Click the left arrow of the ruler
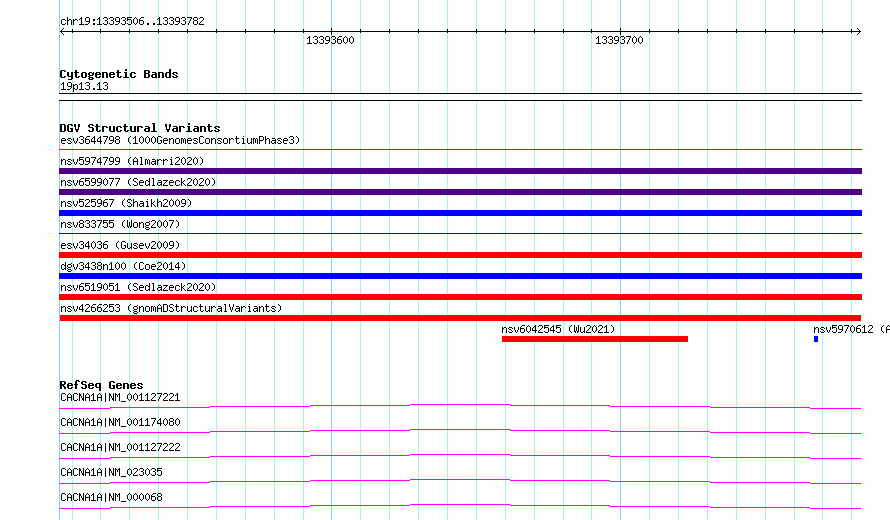890x520 pixels. [x=63, y=31]
